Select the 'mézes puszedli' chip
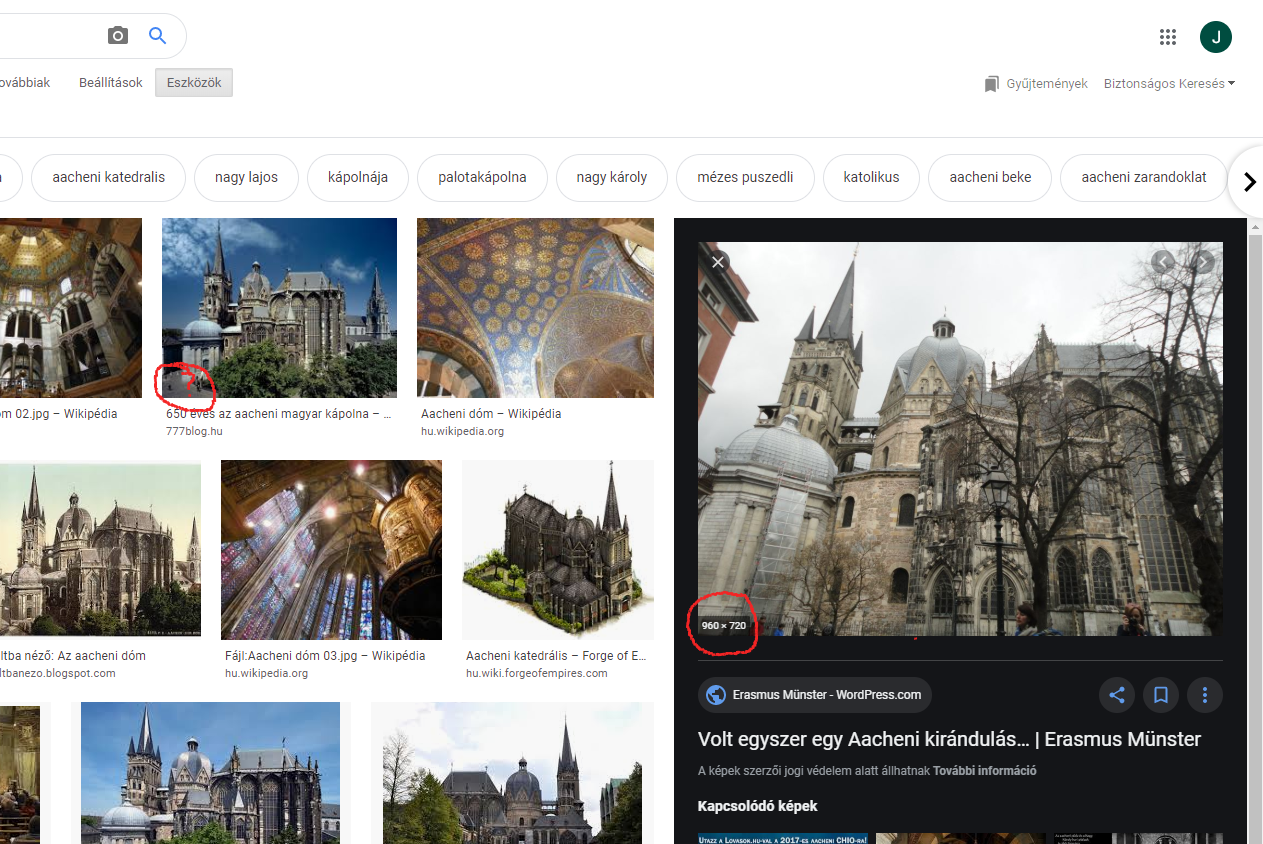 tap(745, 178)
